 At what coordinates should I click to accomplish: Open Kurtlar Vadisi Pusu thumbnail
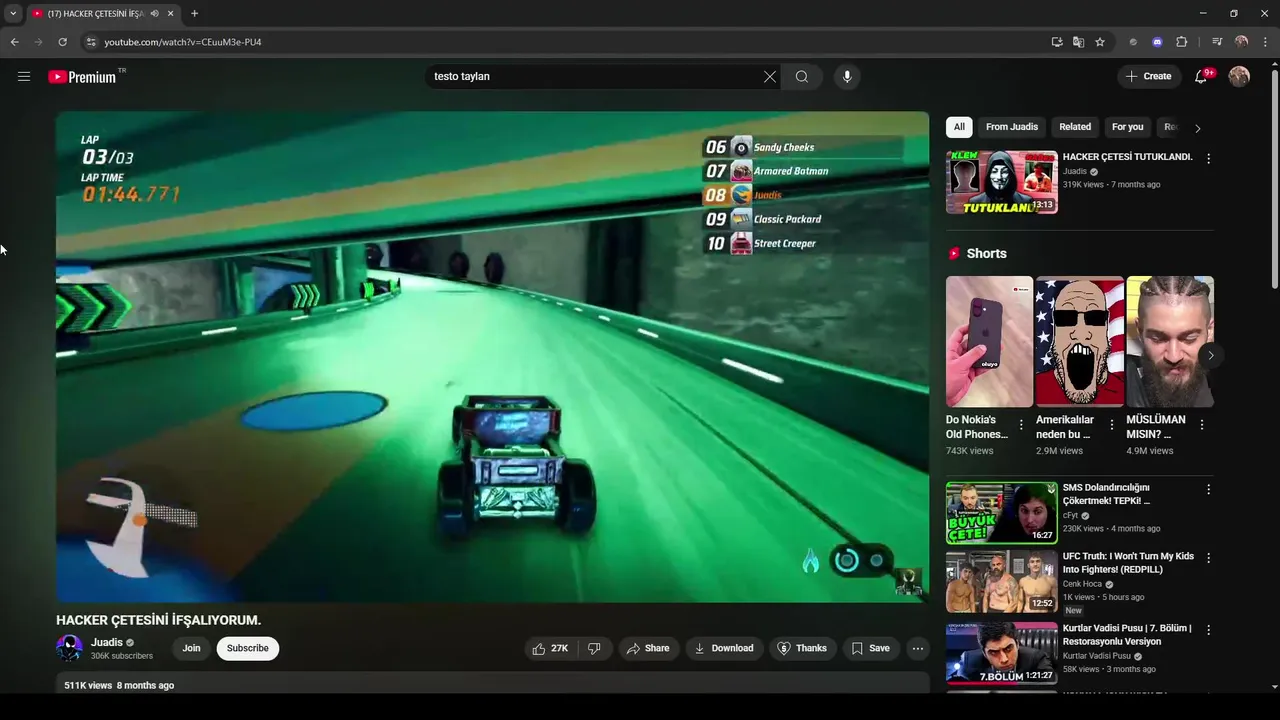[x=1002, y=653]
